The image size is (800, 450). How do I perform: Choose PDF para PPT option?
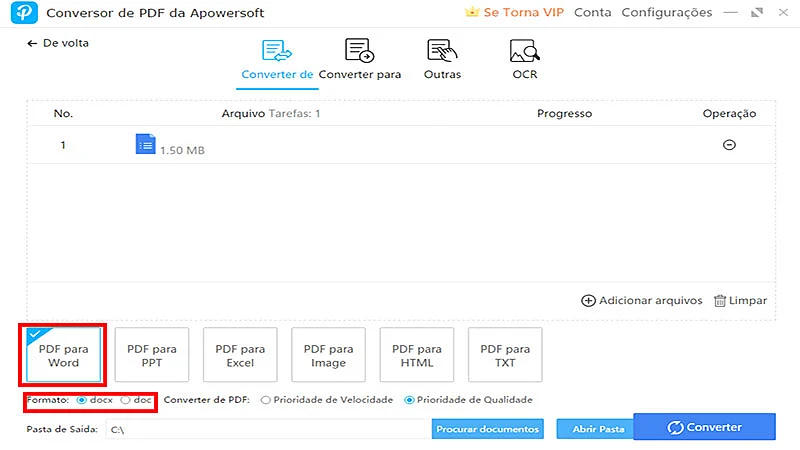click(x=152, y=355)
